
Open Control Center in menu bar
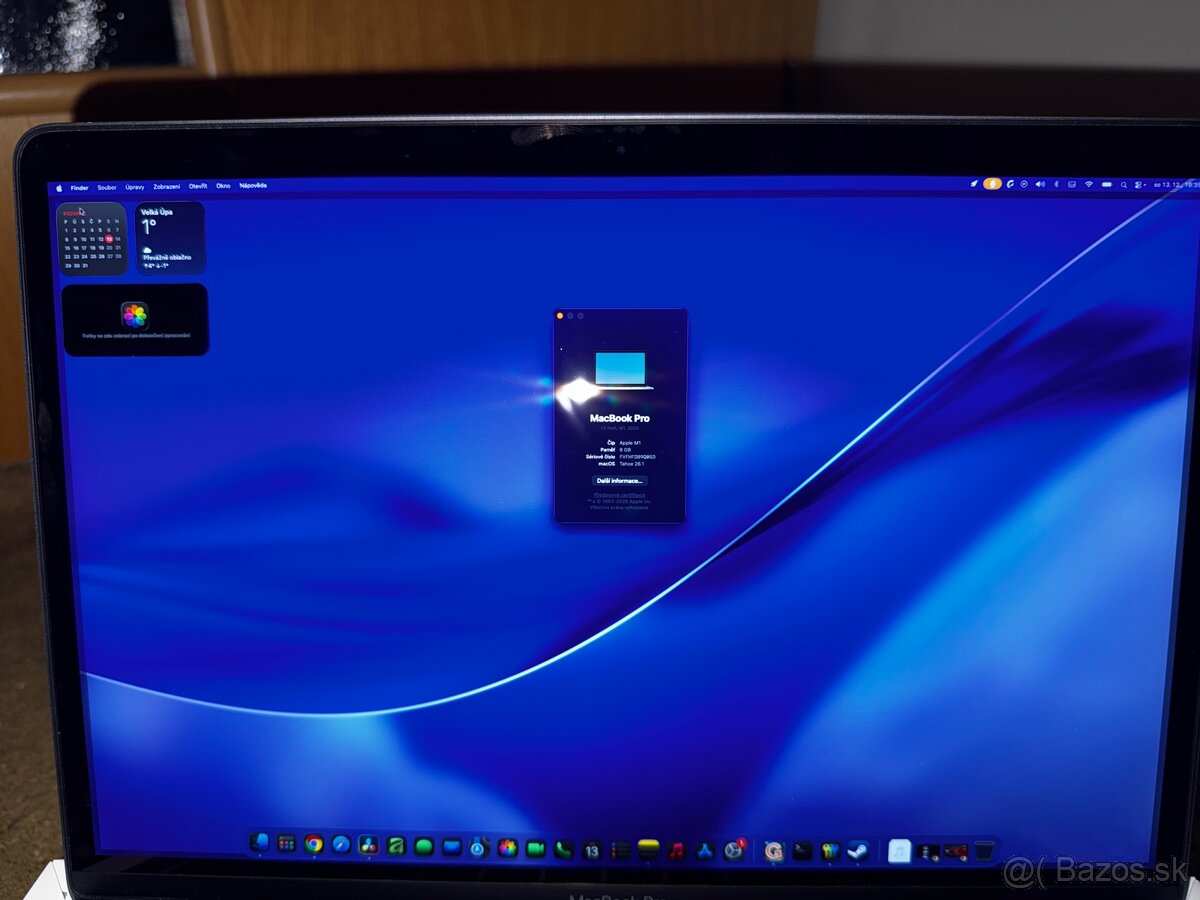(x=1138, y=185)
